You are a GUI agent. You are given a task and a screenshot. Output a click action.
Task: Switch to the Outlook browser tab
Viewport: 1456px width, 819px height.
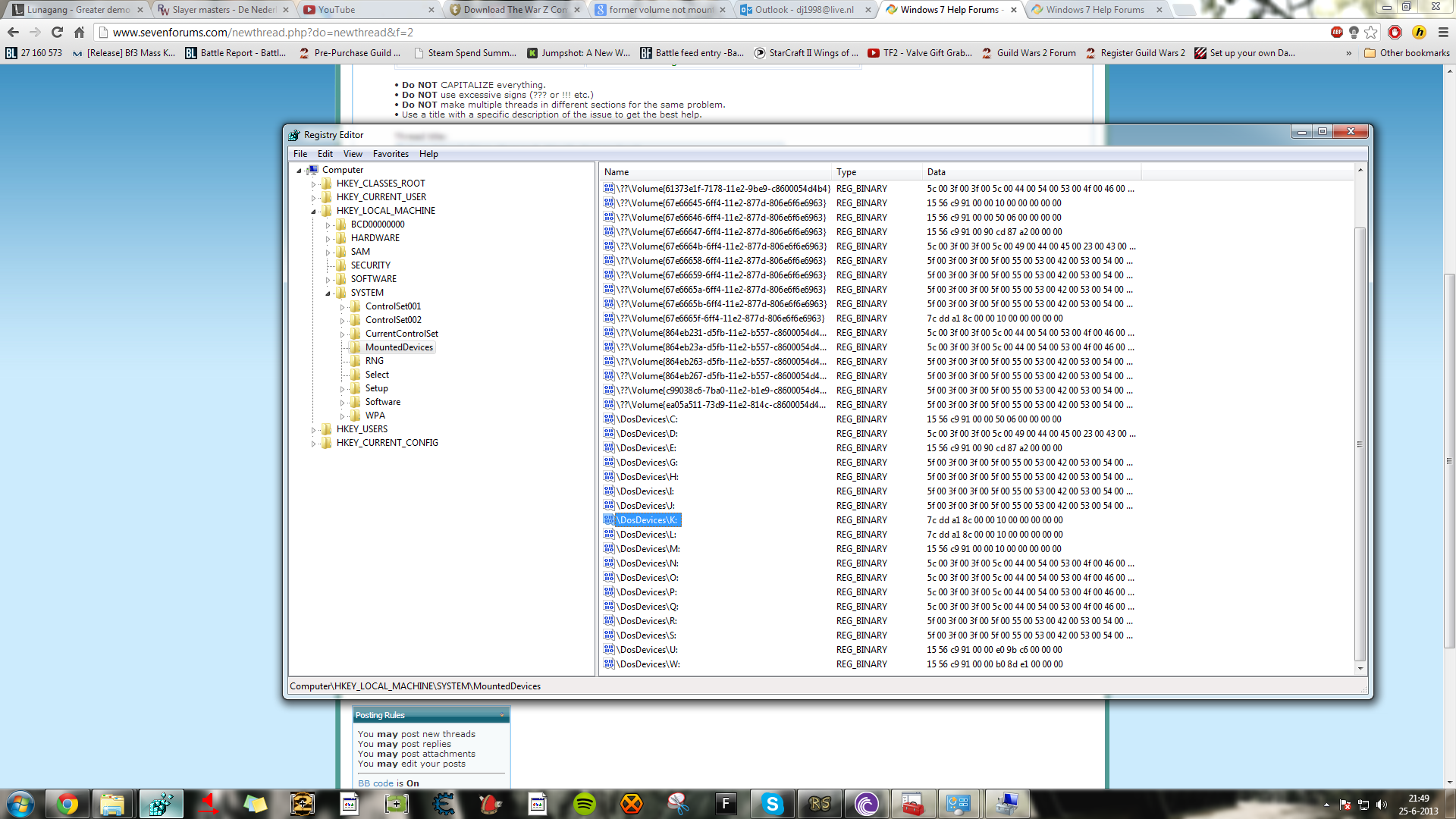(804, 10)
